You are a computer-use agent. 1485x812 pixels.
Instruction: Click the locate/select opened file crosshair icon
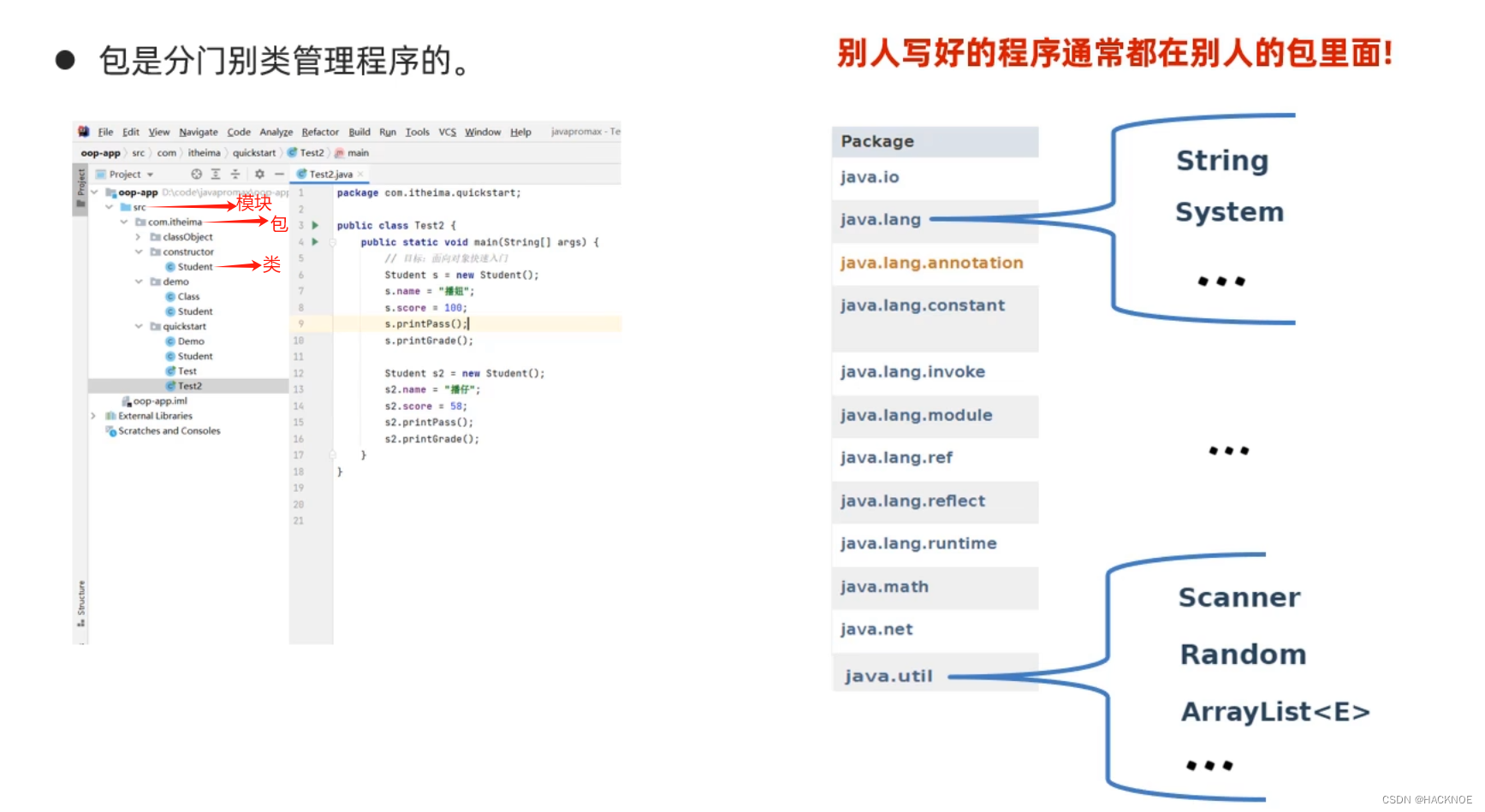tap(196, 174)
